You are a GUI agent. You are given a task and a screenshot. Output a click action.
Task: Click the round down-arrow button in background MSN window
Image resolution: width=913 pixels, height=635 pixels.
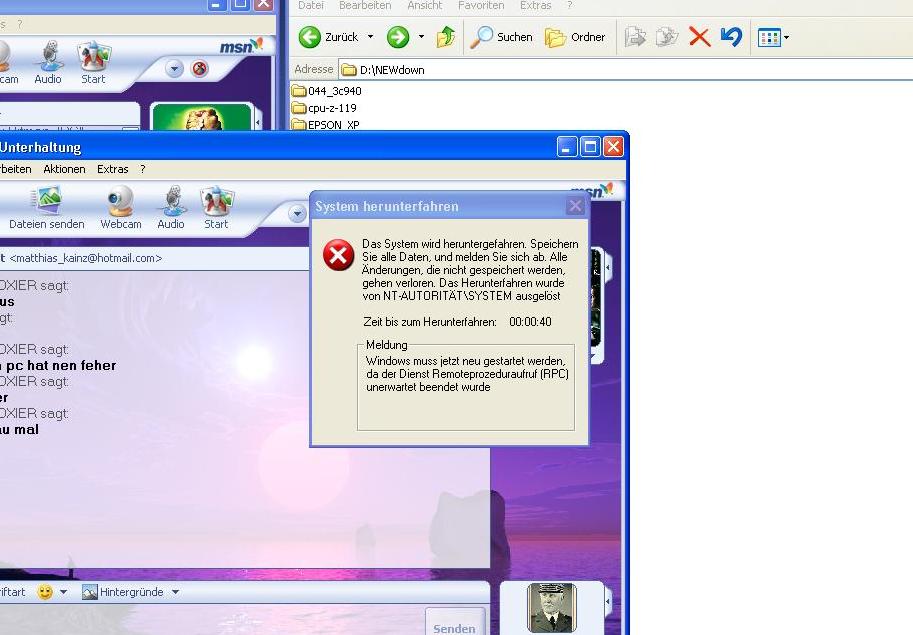pos(174,69)
